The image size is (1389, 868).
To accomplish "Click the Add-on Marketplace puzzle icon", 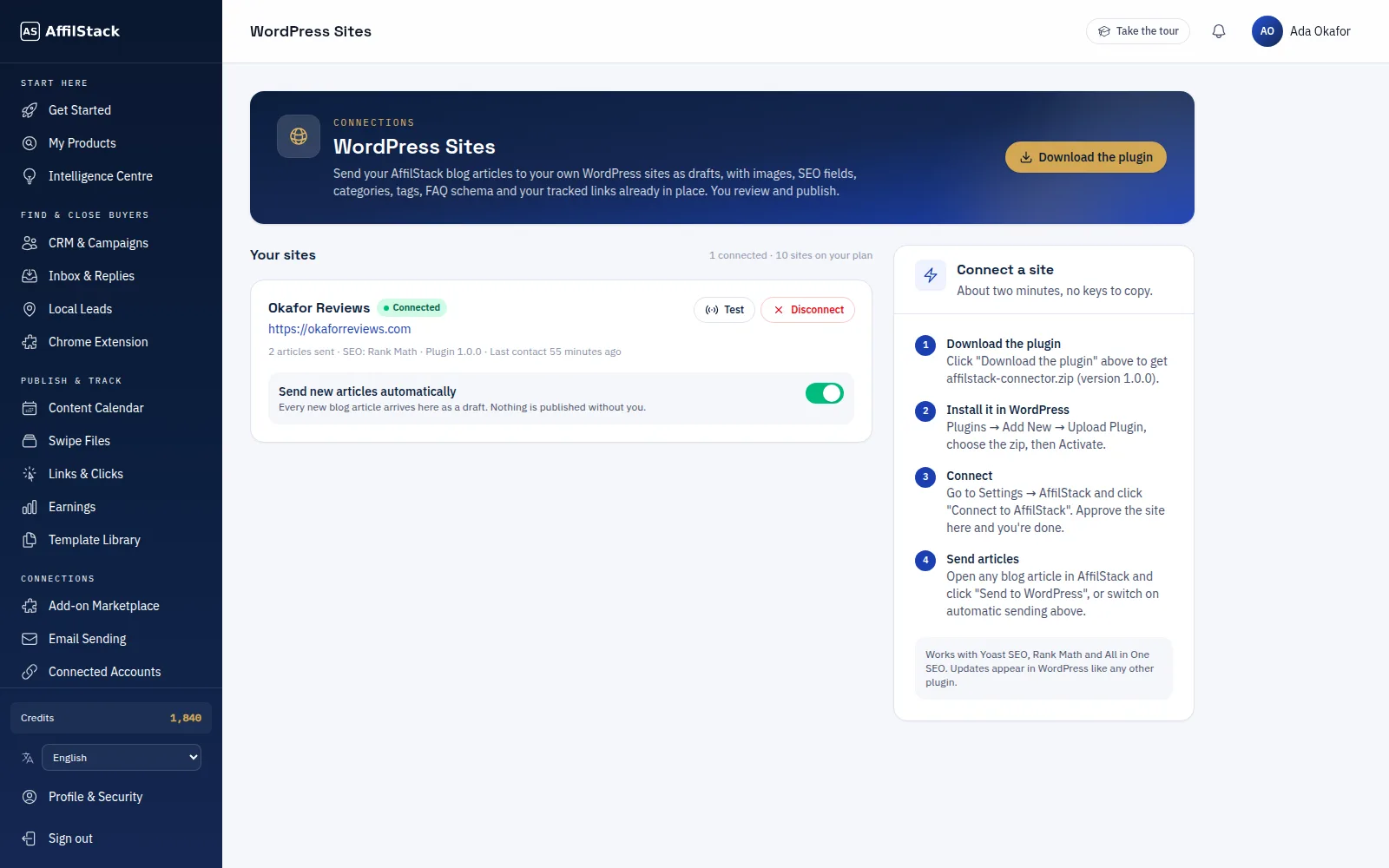I will (30, 606).
